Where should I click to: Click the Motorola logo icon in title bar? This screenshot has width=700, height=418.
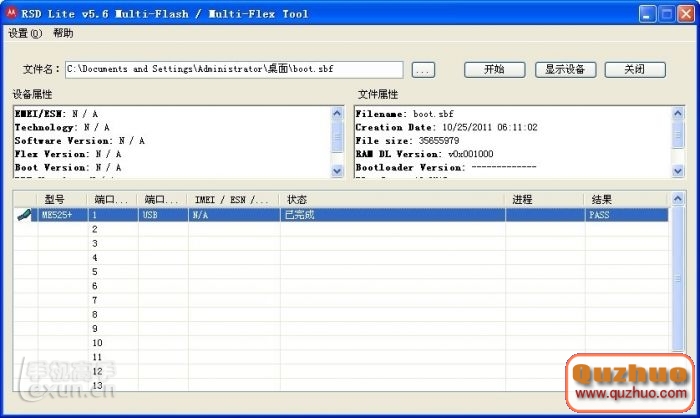click(11, 13)
